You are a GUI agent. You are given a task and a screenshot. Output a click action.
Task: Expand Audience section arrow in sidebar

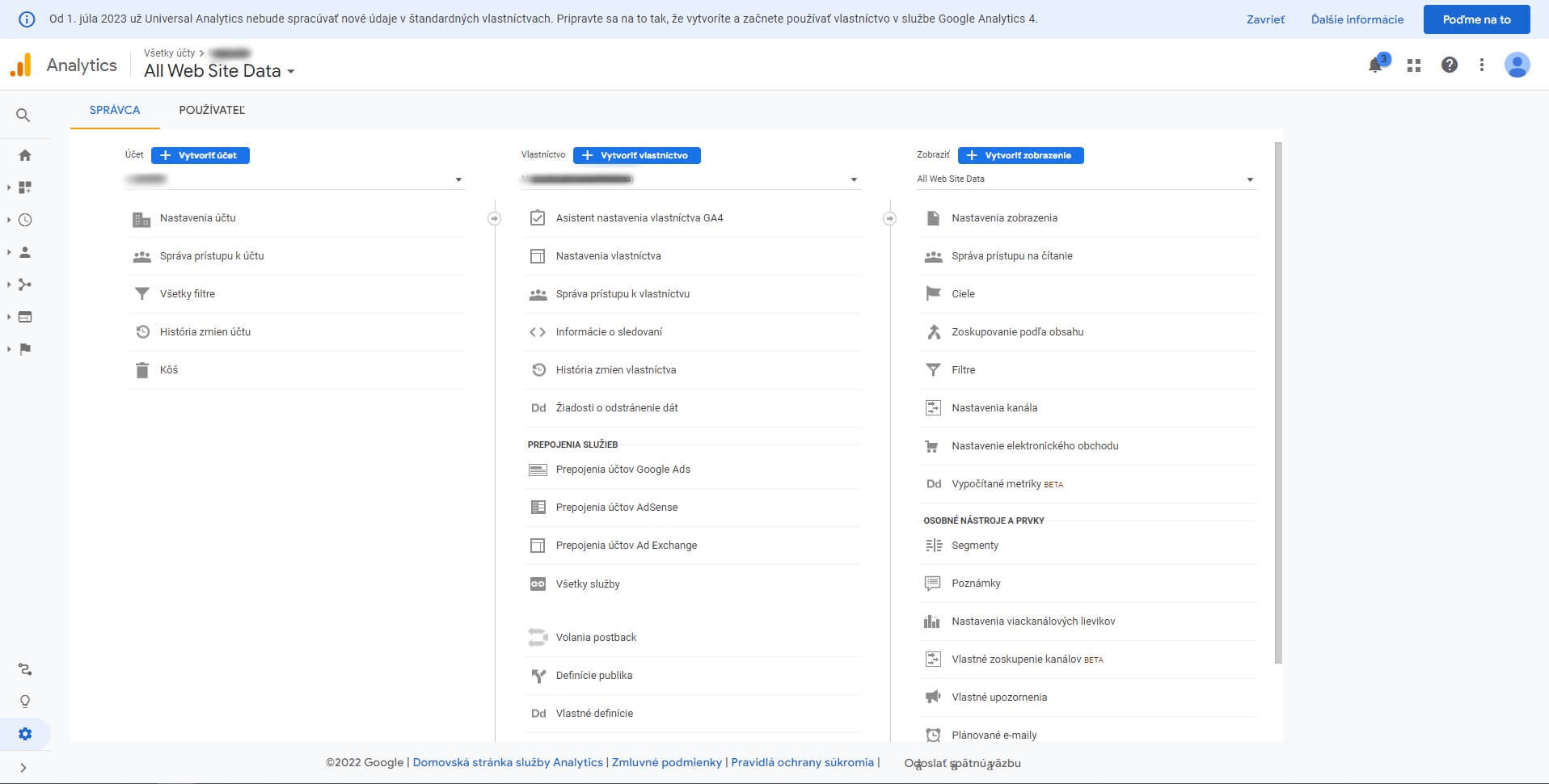[x=9, y=252]
